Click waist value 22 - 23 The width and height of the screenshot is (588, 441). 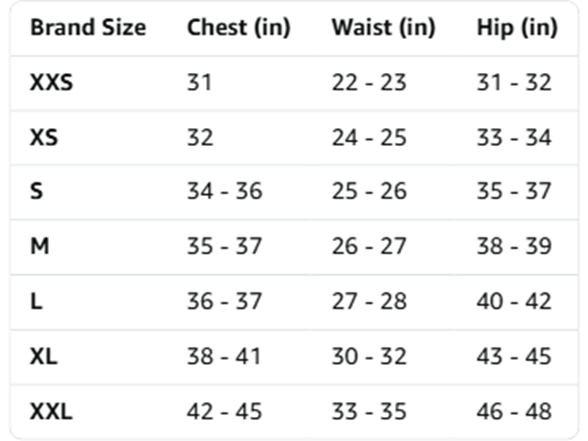coord(369,82)
